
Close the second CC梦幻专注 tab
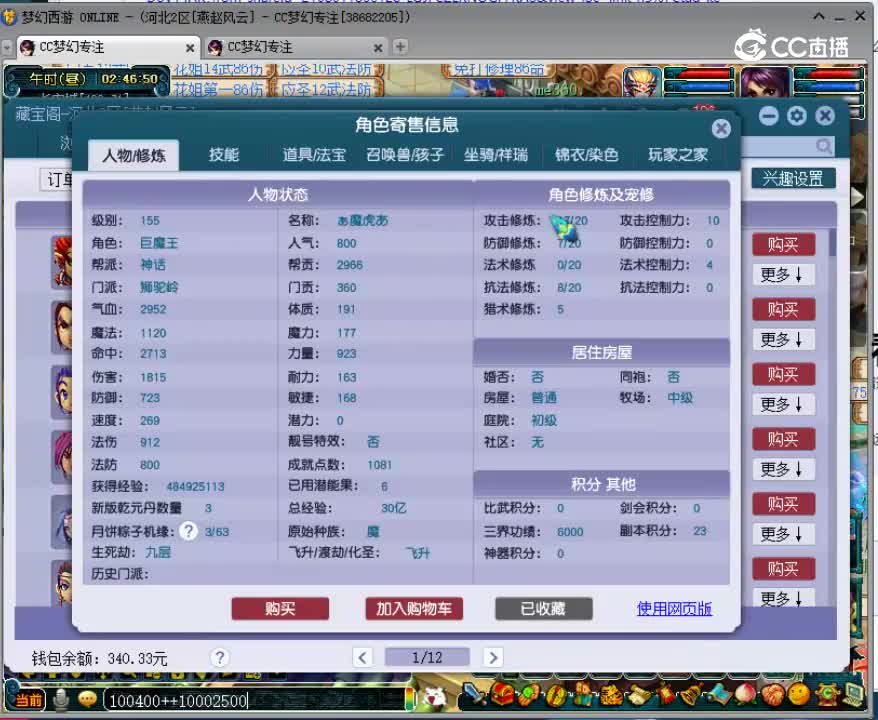click(x=378, y=48)
